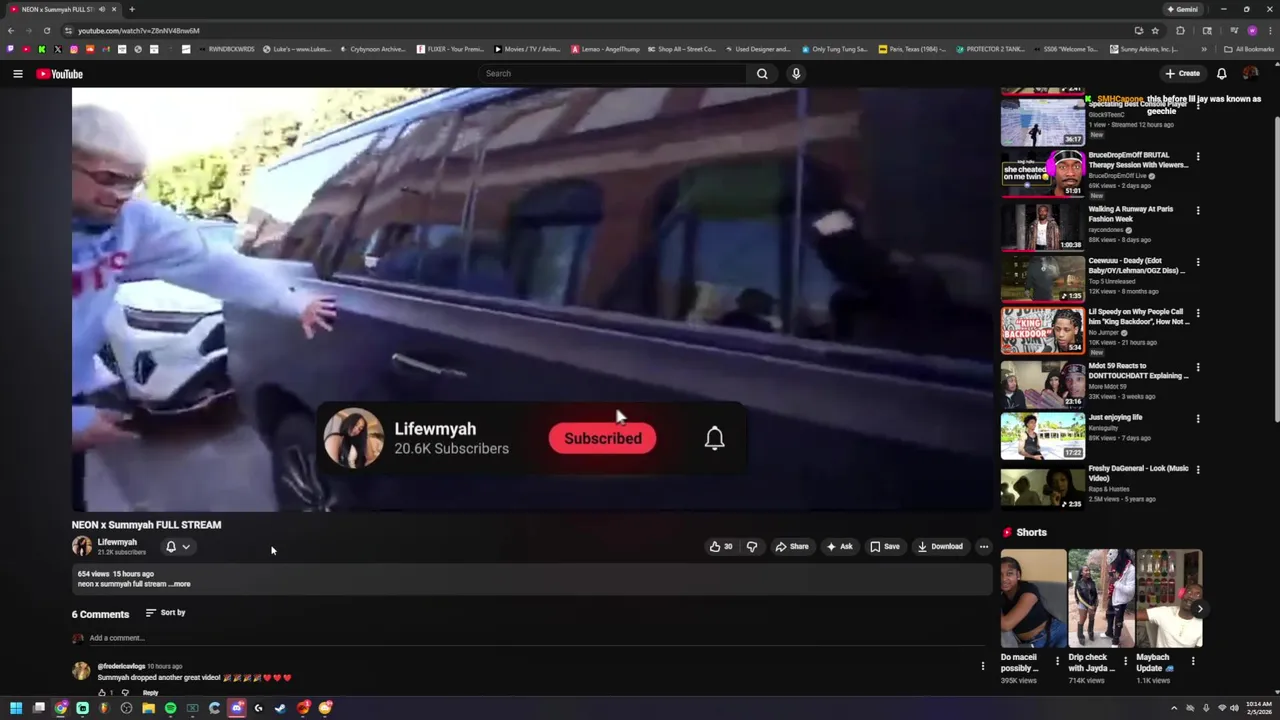The image size is (1280, 720).
Task: Click the Add a comment field
Action: click(x=535, y=638)
